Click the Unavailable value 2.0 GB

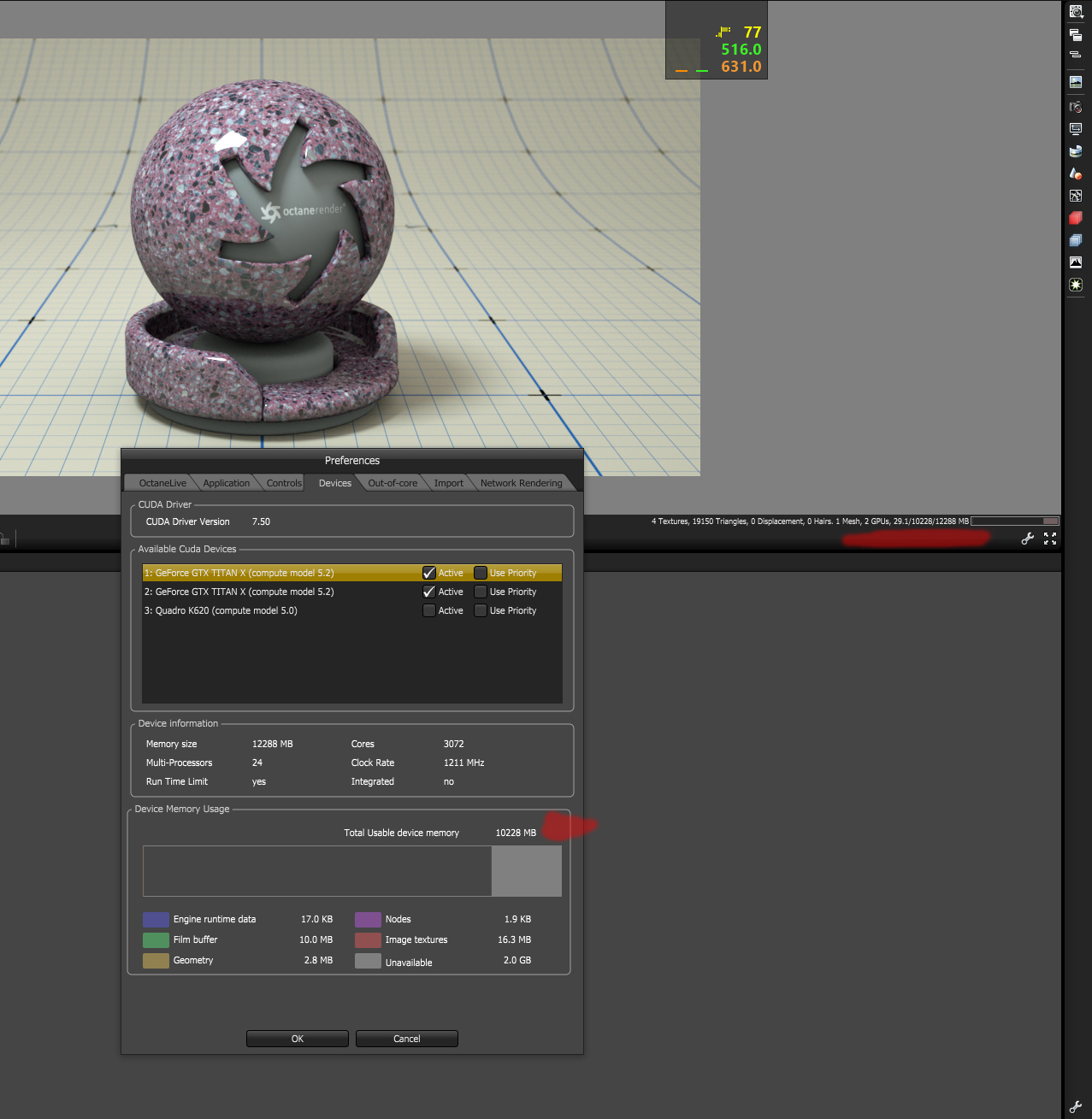click(517, 960)
